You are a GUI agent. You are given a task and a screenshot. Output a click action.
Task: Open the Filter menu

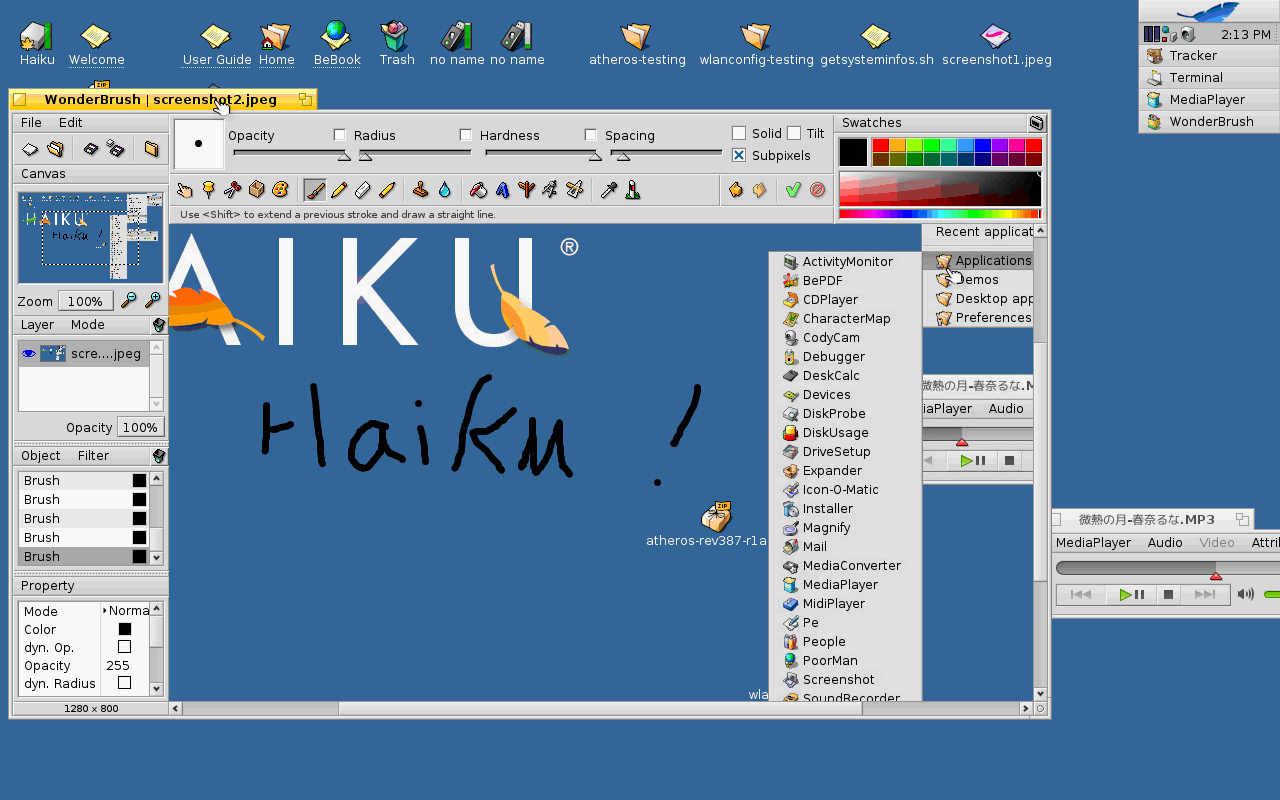(x=94, y=456)
